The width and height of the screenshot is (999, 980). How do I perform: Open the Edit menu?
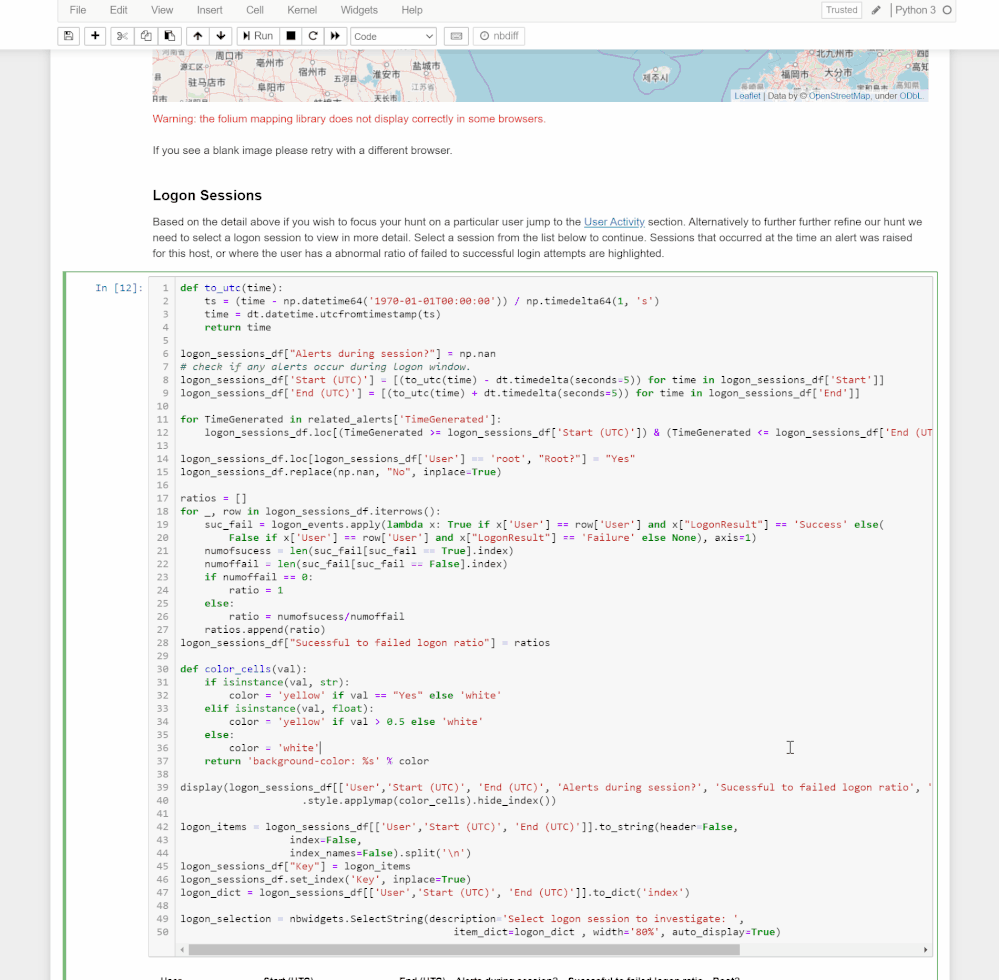coord(119,10)
